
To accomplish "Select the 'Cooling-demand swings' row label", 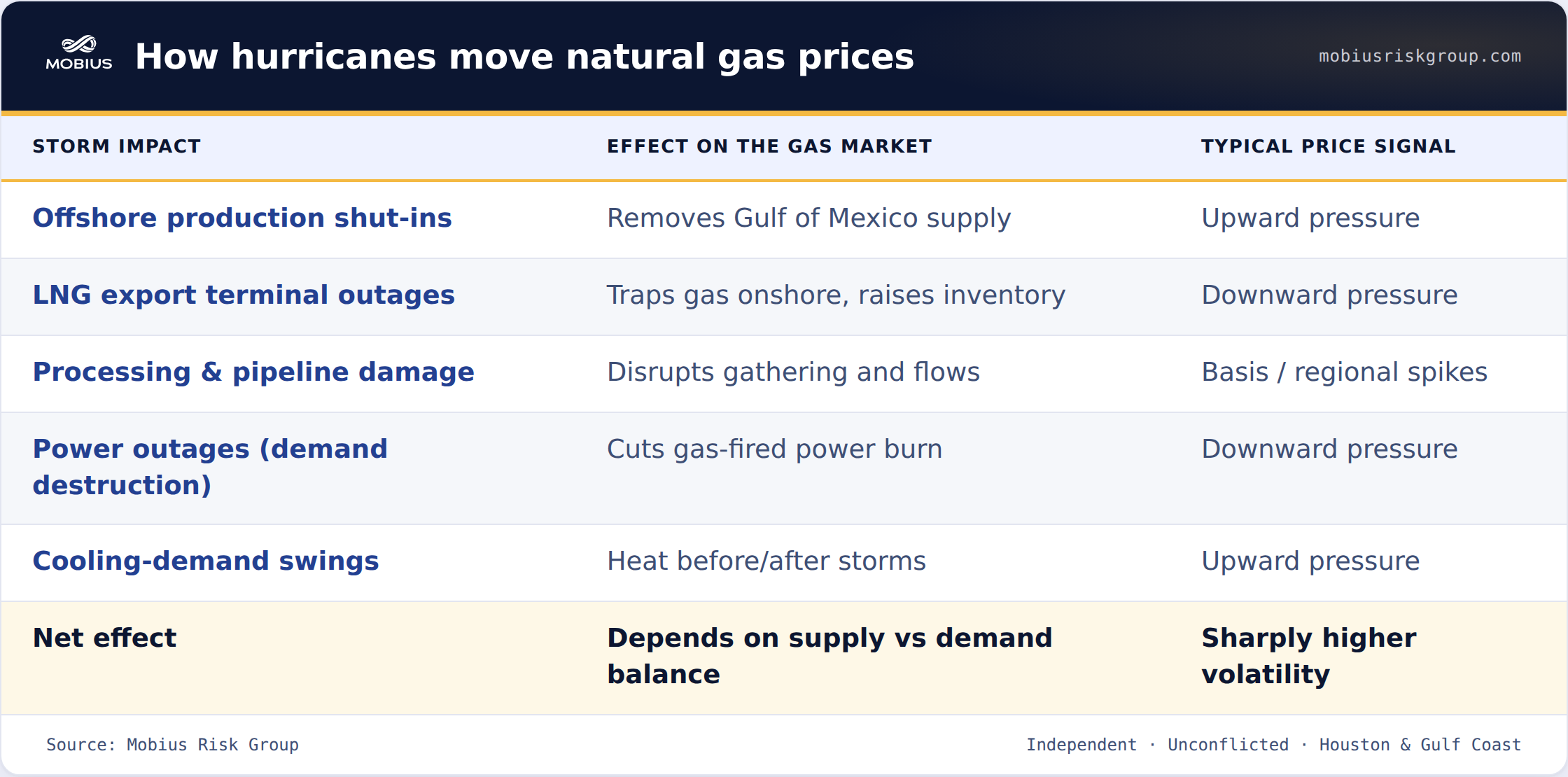I will (x=206, y=561).
